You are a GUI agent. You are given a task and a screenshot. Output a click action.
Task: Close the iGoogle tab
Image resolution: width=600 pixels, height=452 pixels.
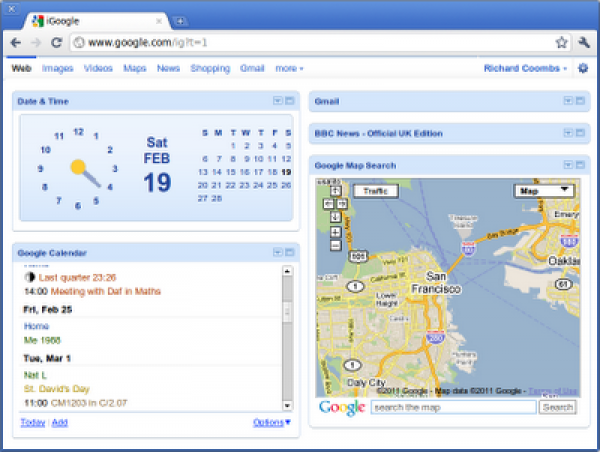159,21
